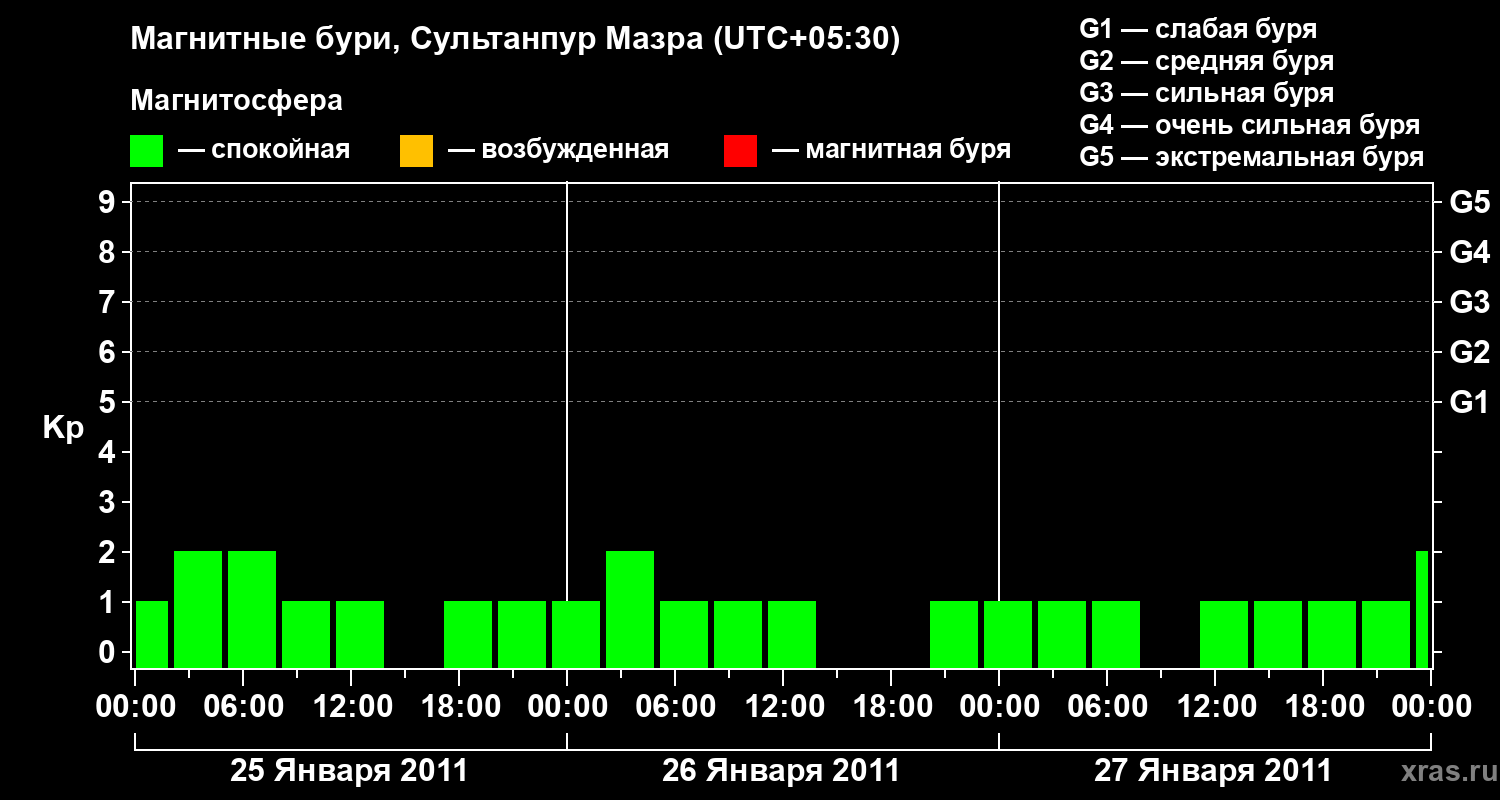The width and height of the screenshot is (1500, 800).
Task: Click the 'Kp' axis title
Action: [63, 428]
